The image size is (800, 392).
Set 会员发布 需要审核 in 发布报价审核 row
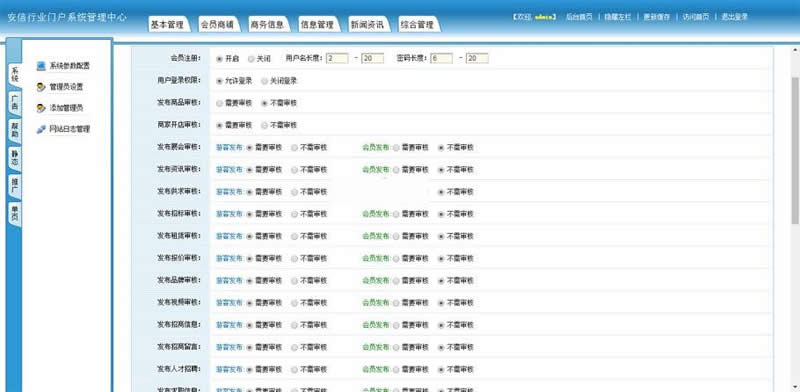tap(396, 258)
